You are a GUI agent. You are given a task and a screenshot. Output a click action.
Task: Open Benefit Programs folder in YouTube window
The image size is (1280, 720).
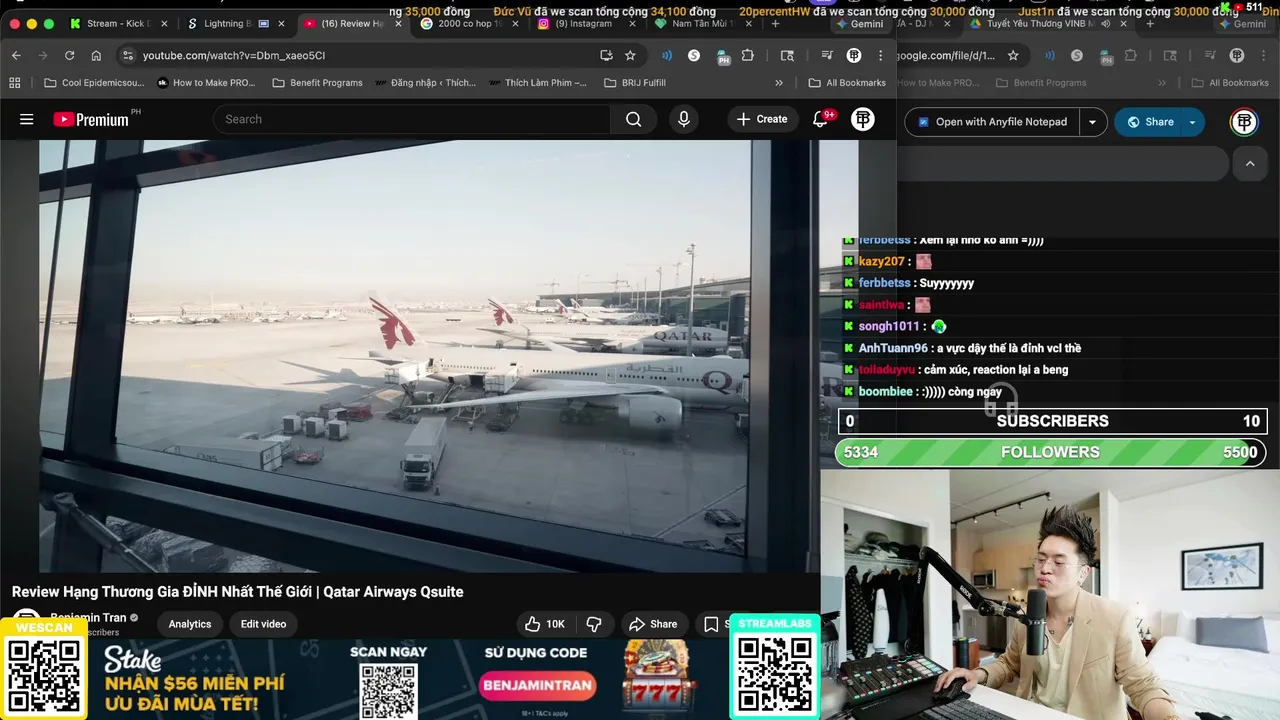(x=317, y=83)
